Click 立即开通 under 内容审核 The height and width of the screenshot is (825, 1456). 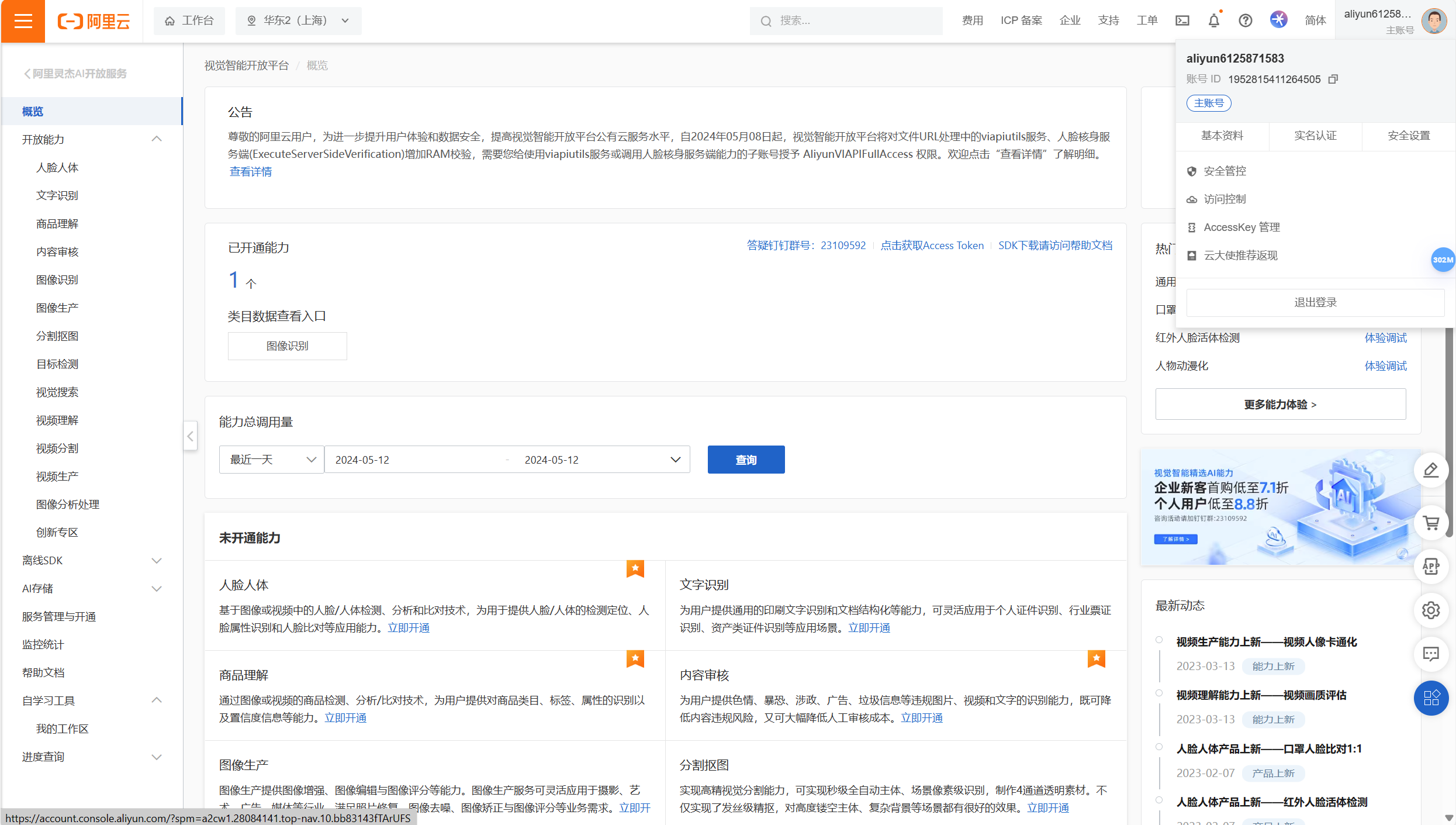(x=922, y=717)
